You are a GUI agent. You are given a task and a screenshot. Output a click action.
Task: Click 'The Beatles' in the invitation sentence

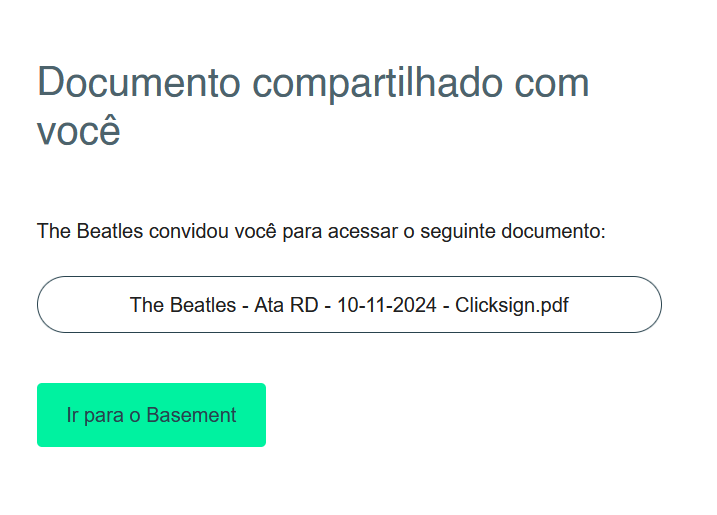90,232
